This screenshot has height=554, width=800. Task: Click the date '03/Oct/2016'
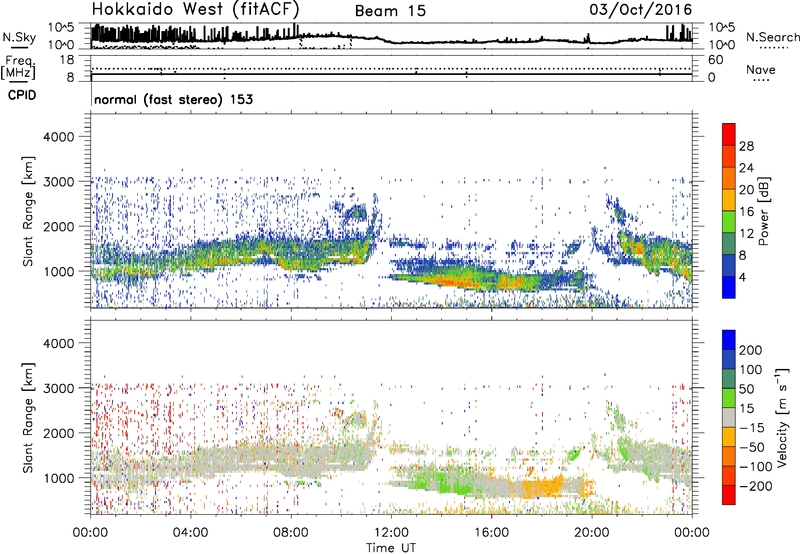(x=640, y=10)
